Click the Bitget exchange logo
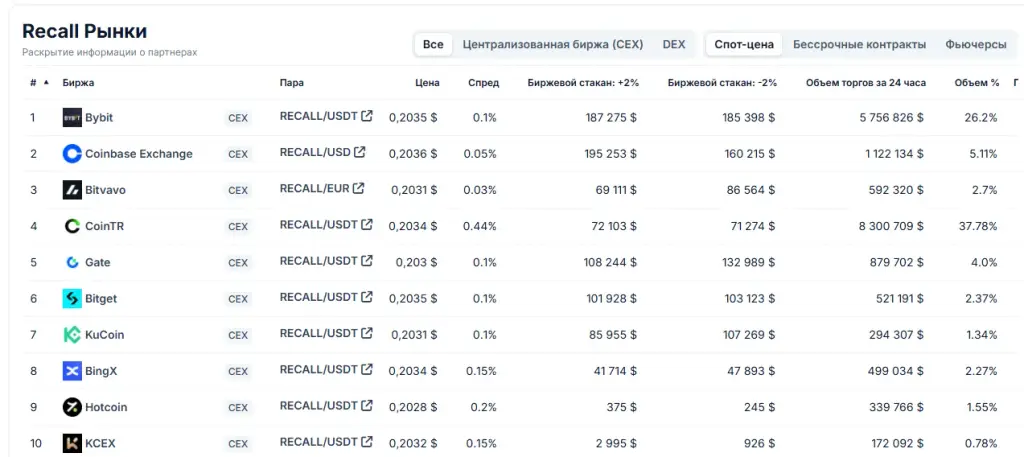Screen dimensions: 1024x457 [x=72, y=299]
